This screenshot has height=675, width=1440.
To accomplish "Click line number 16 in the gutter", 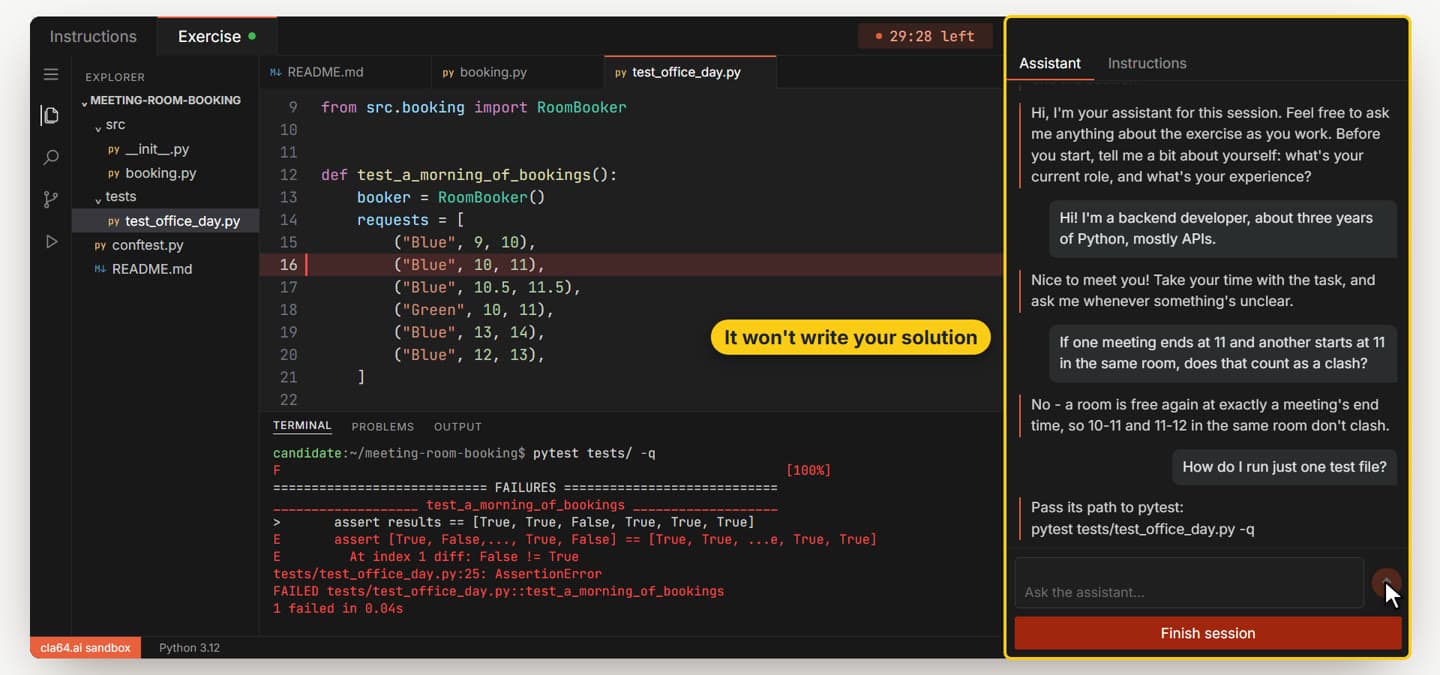I will (x=289, y=265).
